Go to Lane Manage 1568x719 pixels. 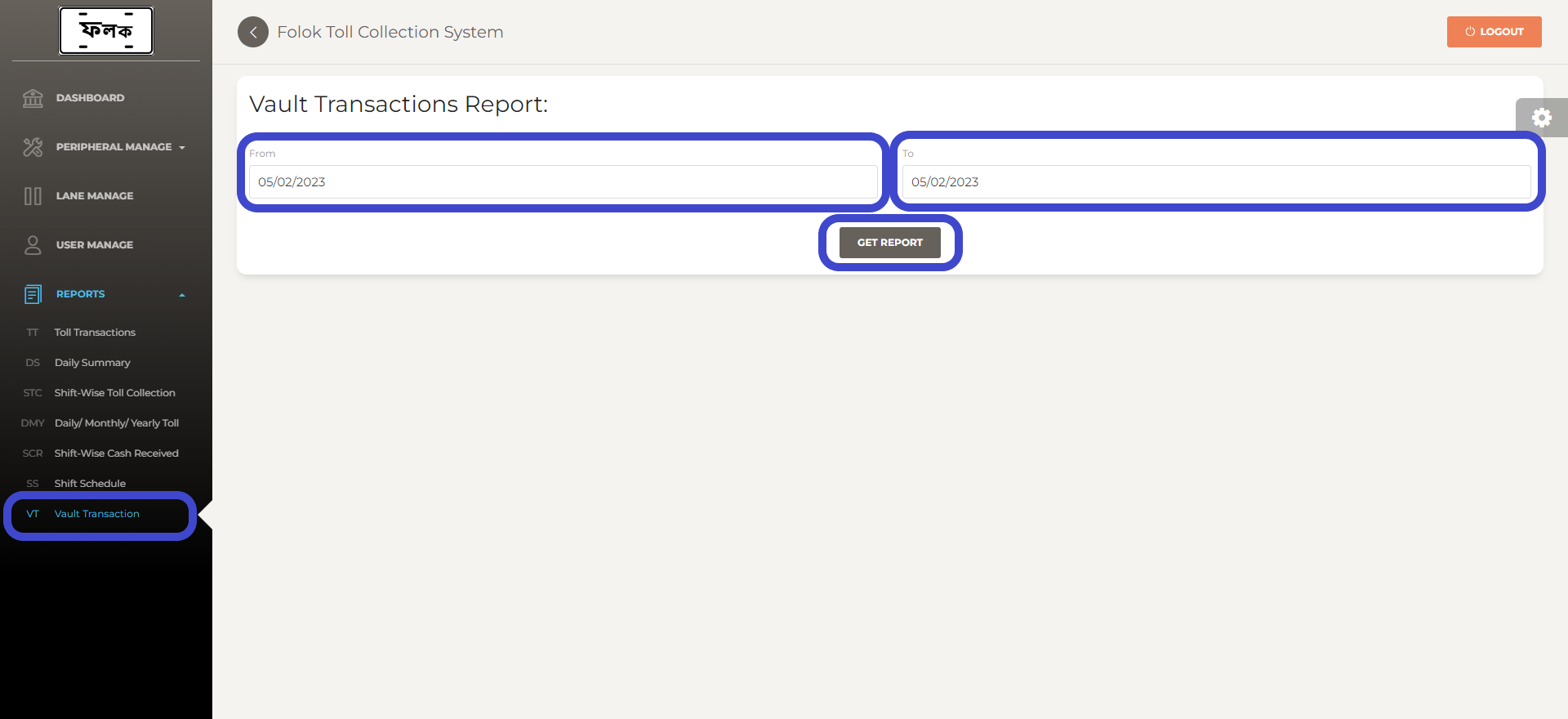point(95,196)
